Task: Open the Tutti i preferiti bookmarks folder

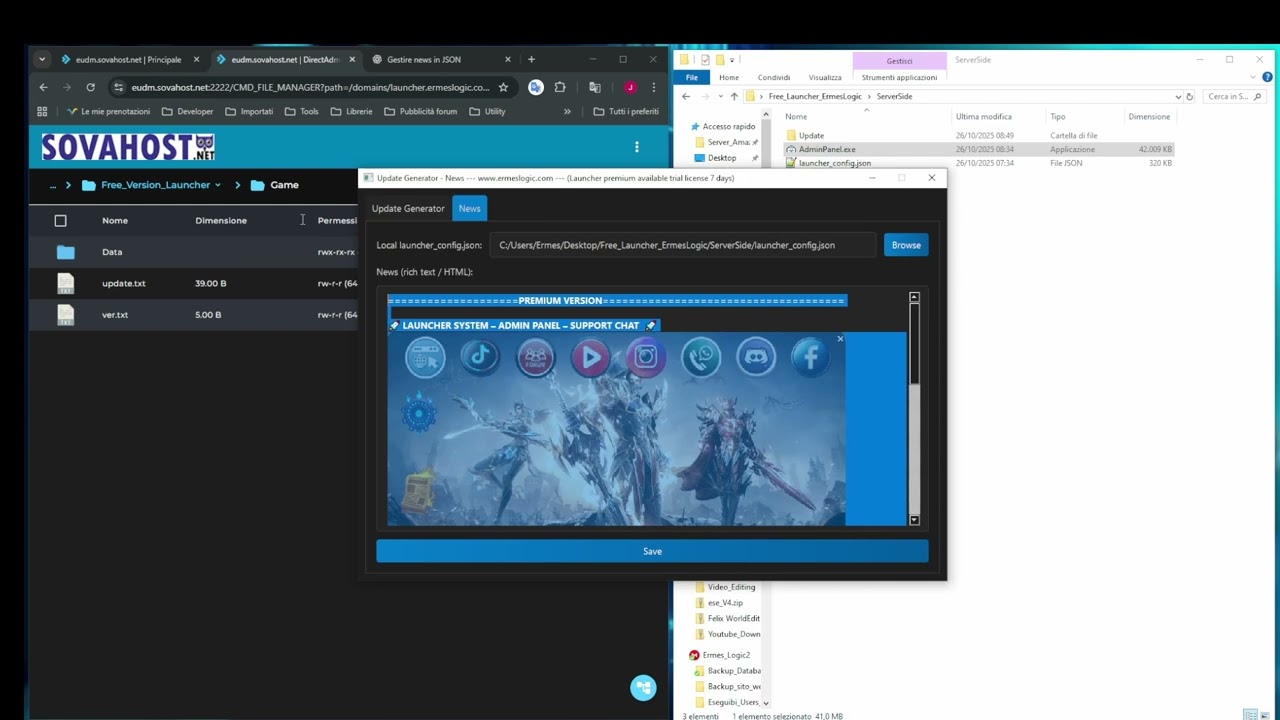Action: click(626, 111)
